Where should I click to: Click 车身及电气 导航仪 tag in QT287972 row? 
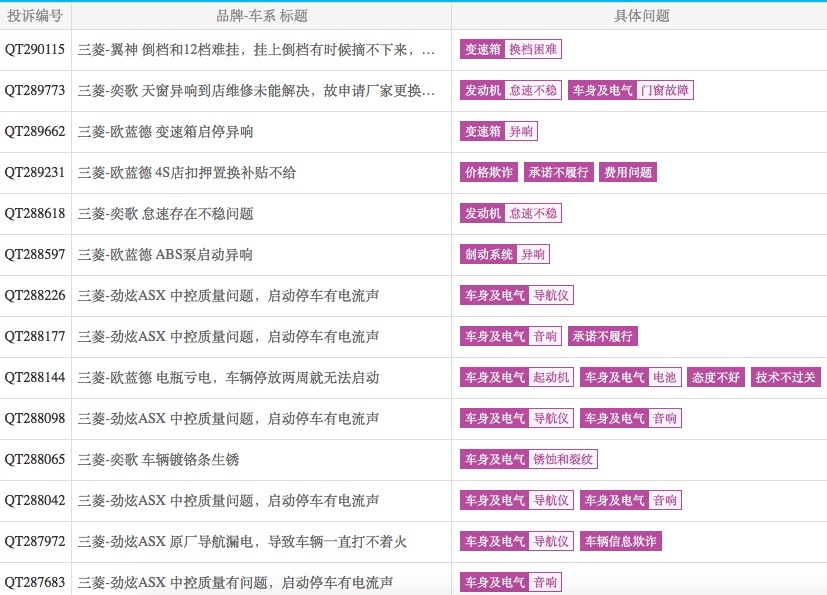[517, 541]
